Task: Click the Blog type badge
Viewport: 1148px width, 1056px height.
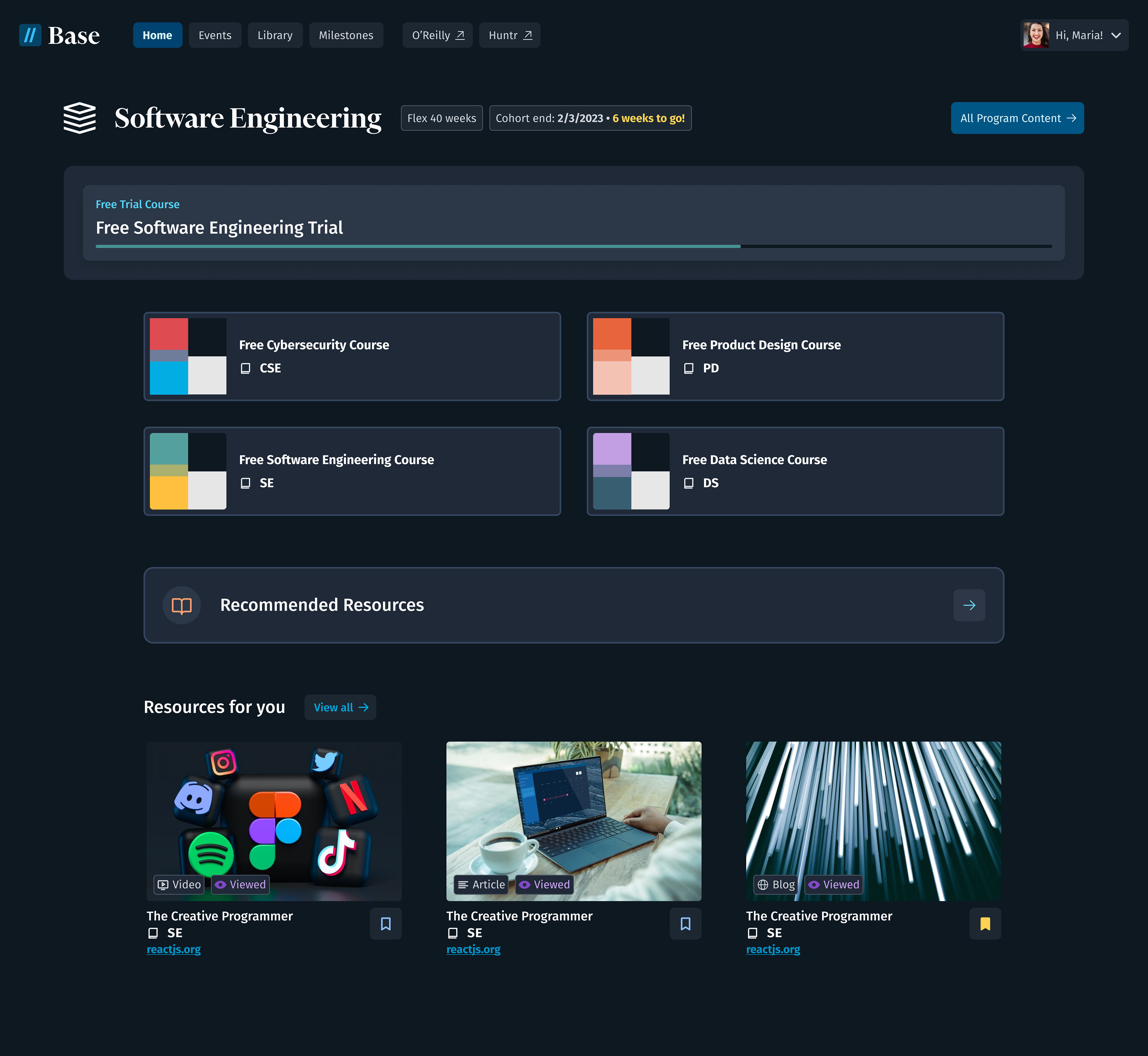Action: 775,885
